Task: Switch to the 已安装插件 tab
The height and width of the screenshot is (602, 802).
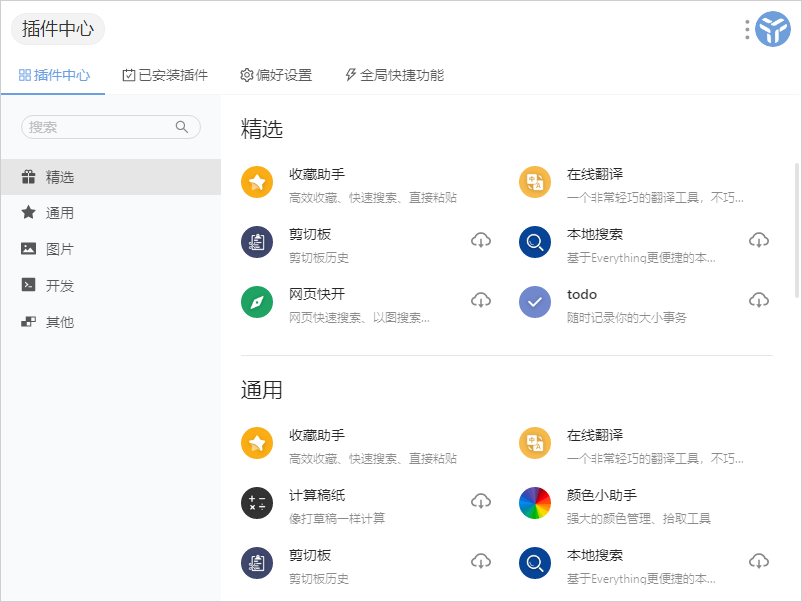Action: [164, 74]
